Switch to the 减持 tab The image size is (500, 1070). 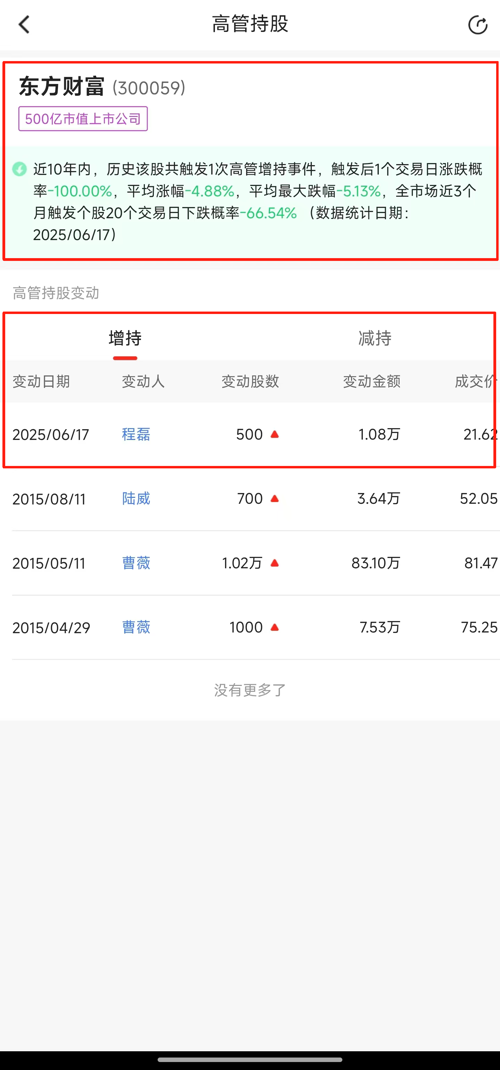[x=374, y=338]
